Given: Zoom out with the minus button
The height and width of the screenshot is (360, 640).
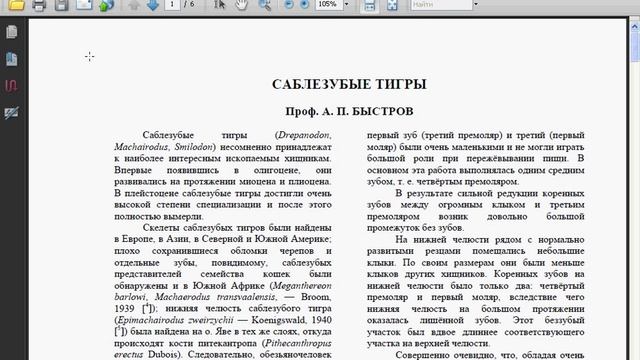Looking at the screenshot, I should pos(289,4).
